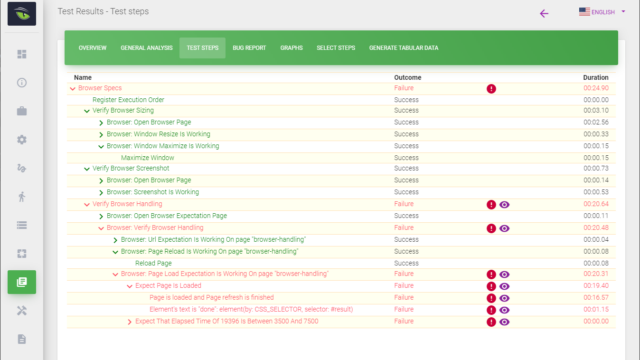Go back with the purple arrow
Screen dimensions: 640x360
(x=544, y=13)
